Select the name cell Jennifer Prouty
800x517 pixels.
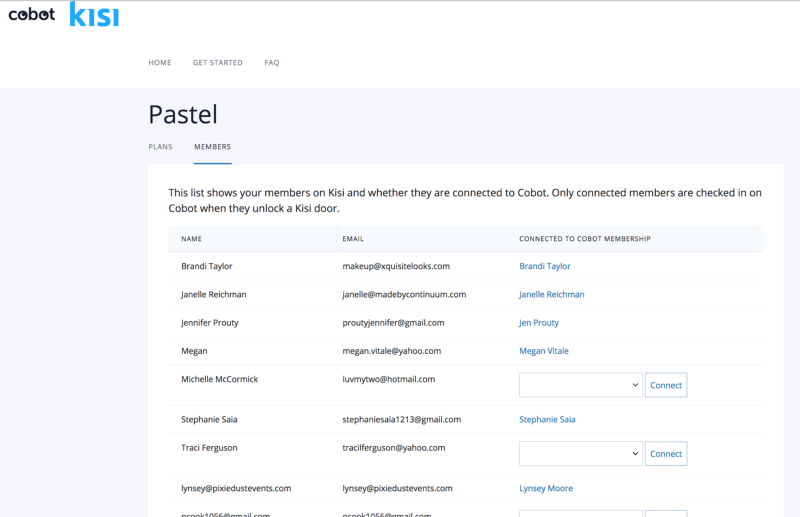pyautogui.click(x=210, y=323)
